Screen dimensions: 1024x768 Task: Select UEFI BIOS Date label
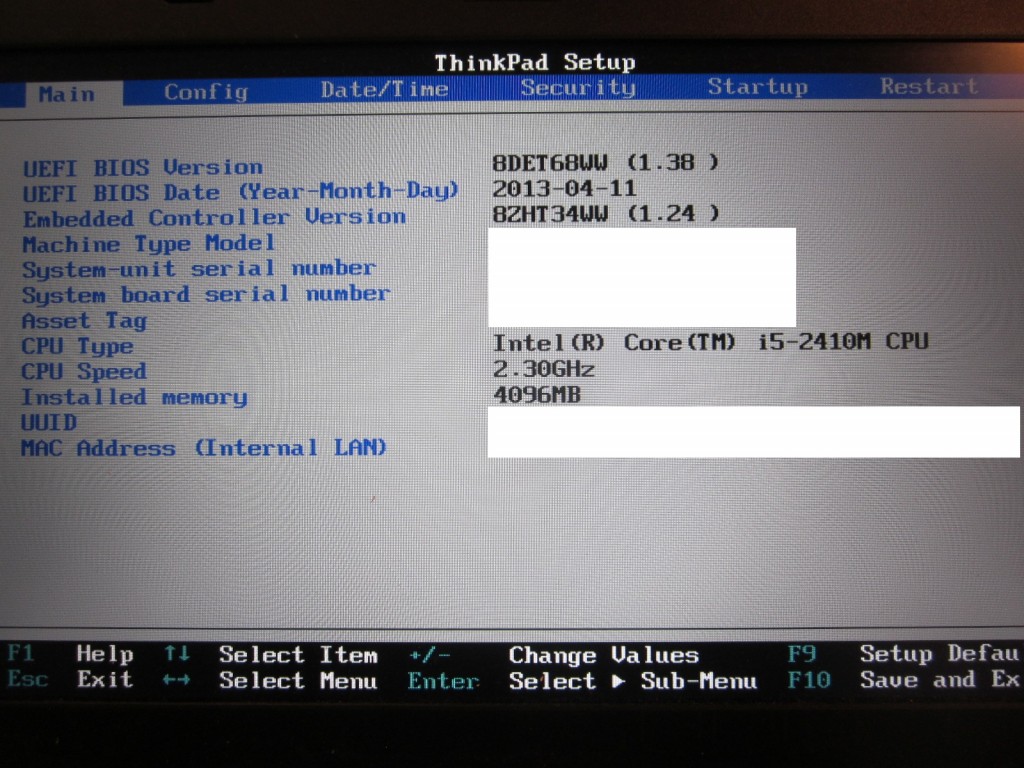241,192
